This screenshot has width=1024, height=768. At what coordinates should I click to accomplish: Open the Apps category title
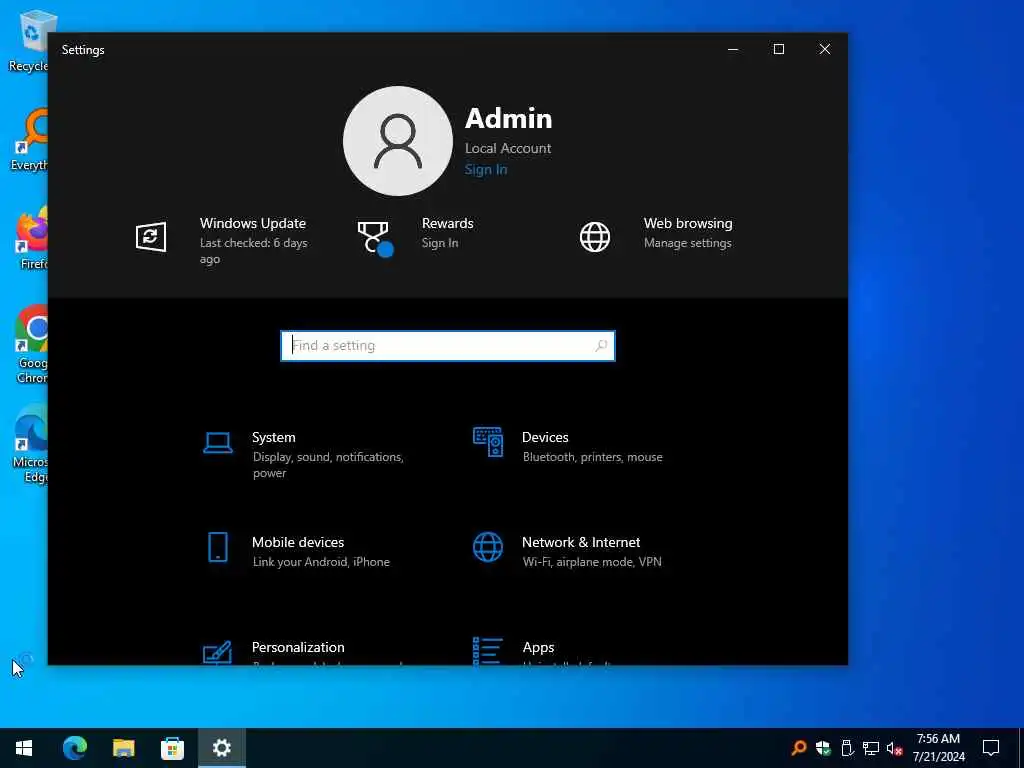[538, 647]
